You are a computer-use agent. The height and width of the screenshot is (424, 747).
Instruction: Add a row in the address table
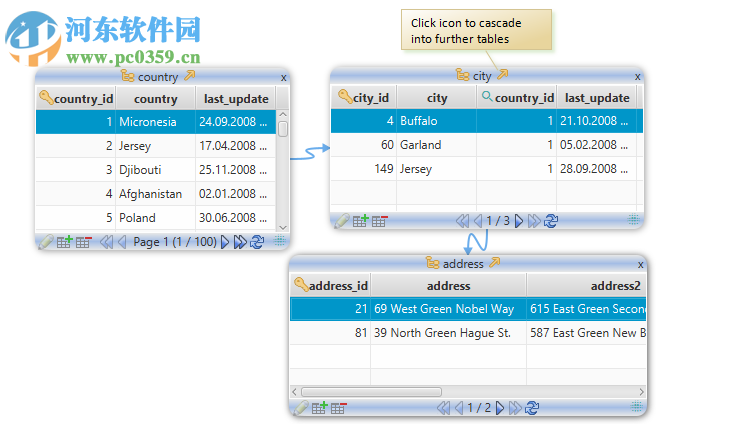coord(320,408)
